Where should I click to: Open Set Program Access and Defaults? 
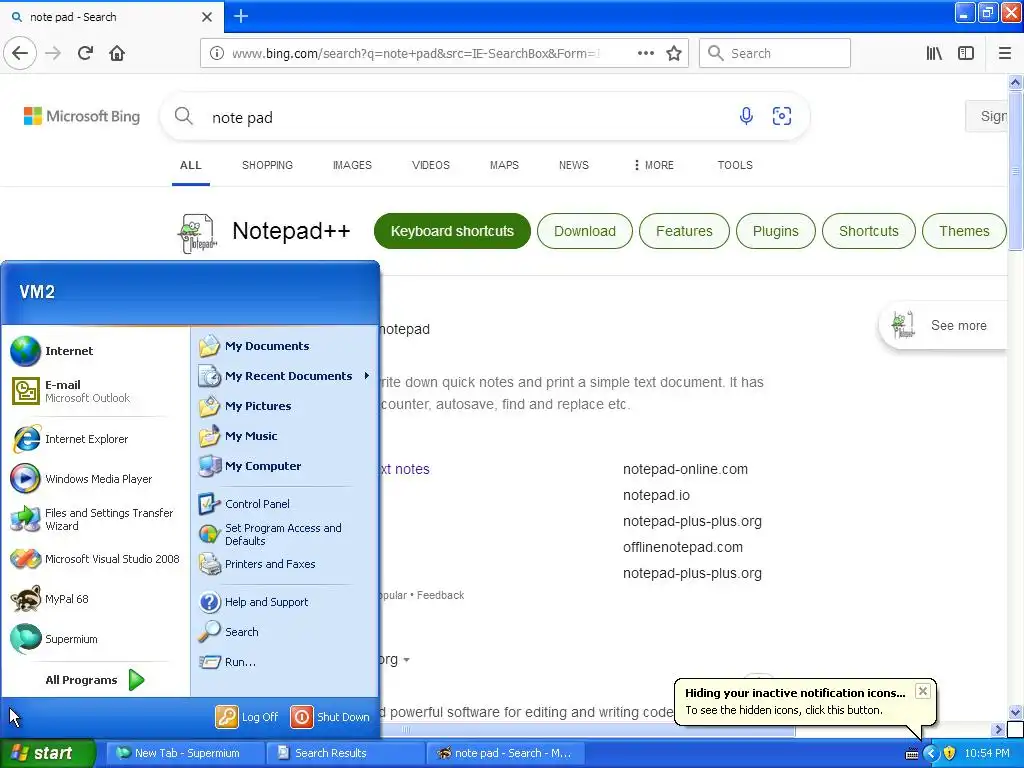coord(285,534)
